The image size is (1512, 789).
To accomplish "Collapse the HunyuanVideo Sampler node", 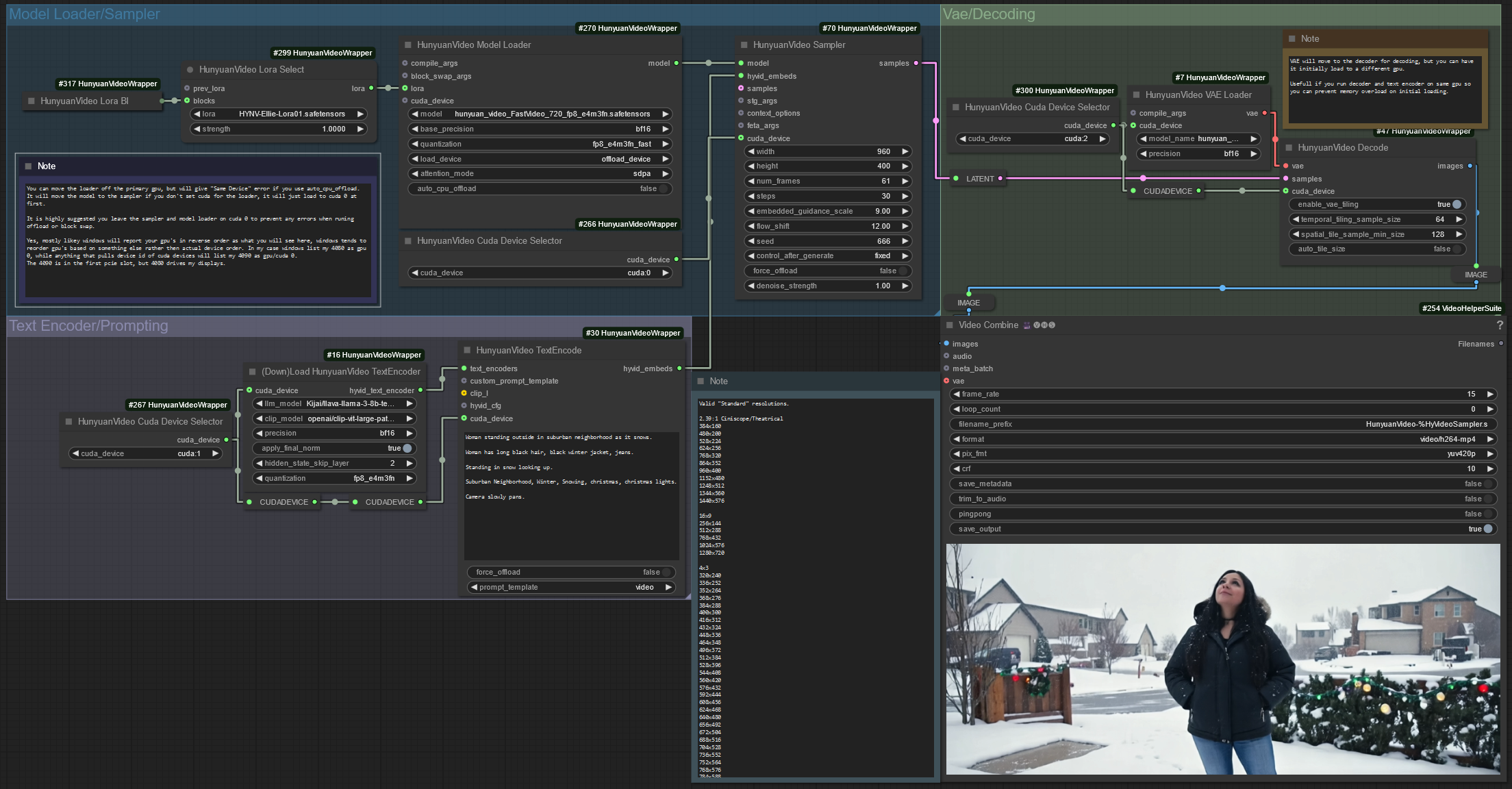I will coord(744,45).
